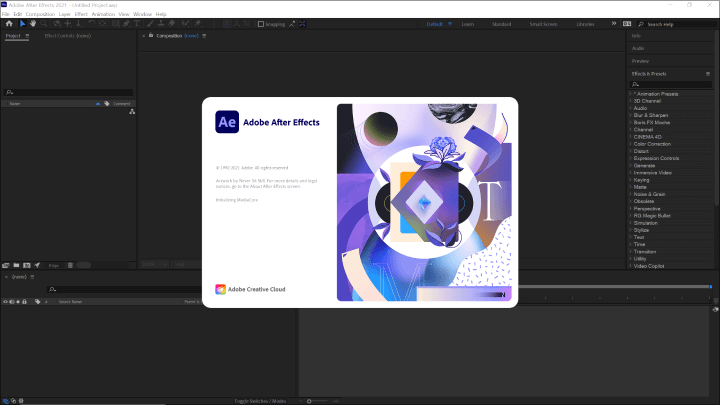The image size is (720, 405).
Task: Adjust the timeline zoom slider handle
Action: (x=309, y=401)
